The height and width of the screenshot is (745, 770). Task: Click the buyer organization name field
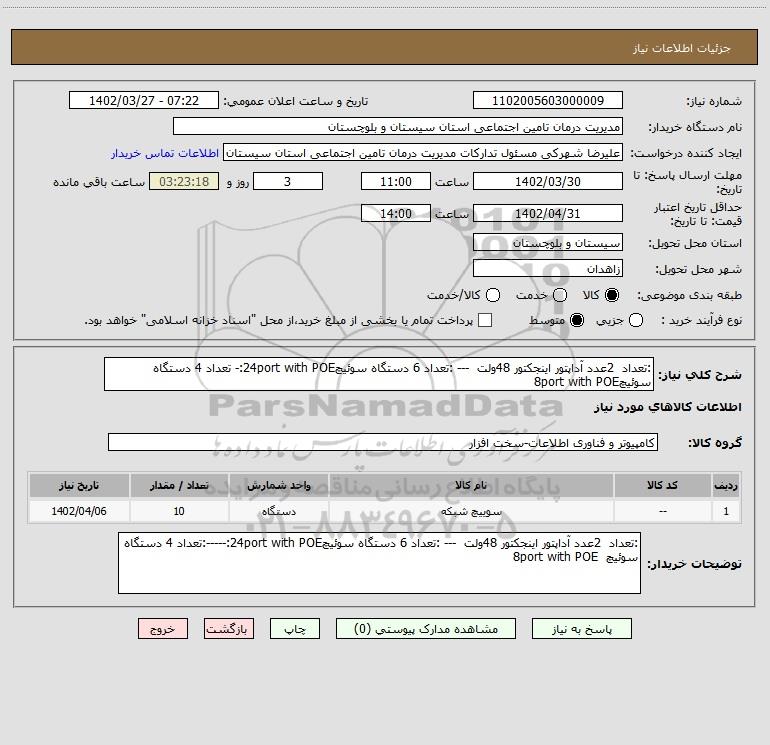pos(398,127)
